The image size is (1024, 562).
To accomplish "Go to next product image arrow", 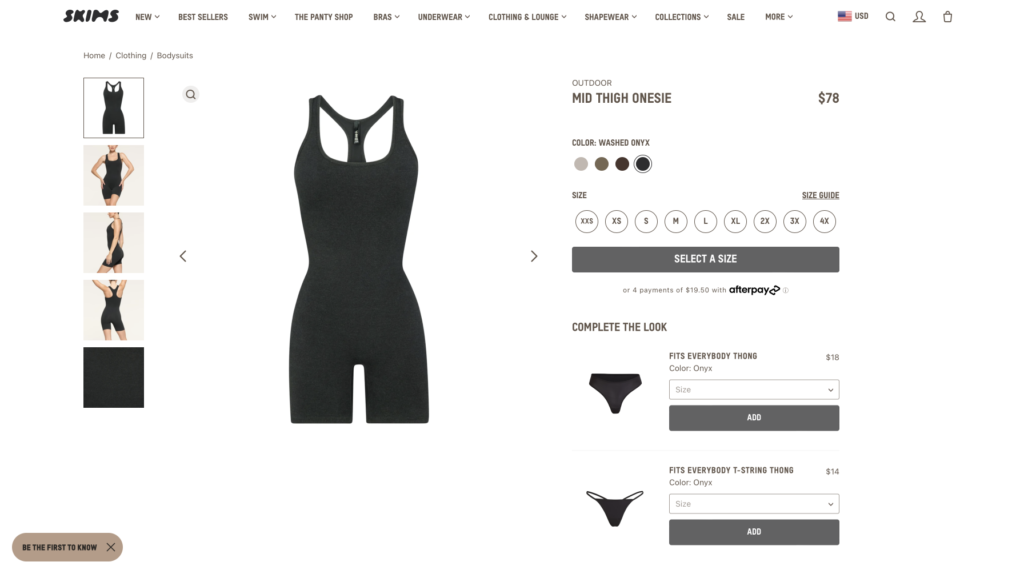I will point(534,256).
